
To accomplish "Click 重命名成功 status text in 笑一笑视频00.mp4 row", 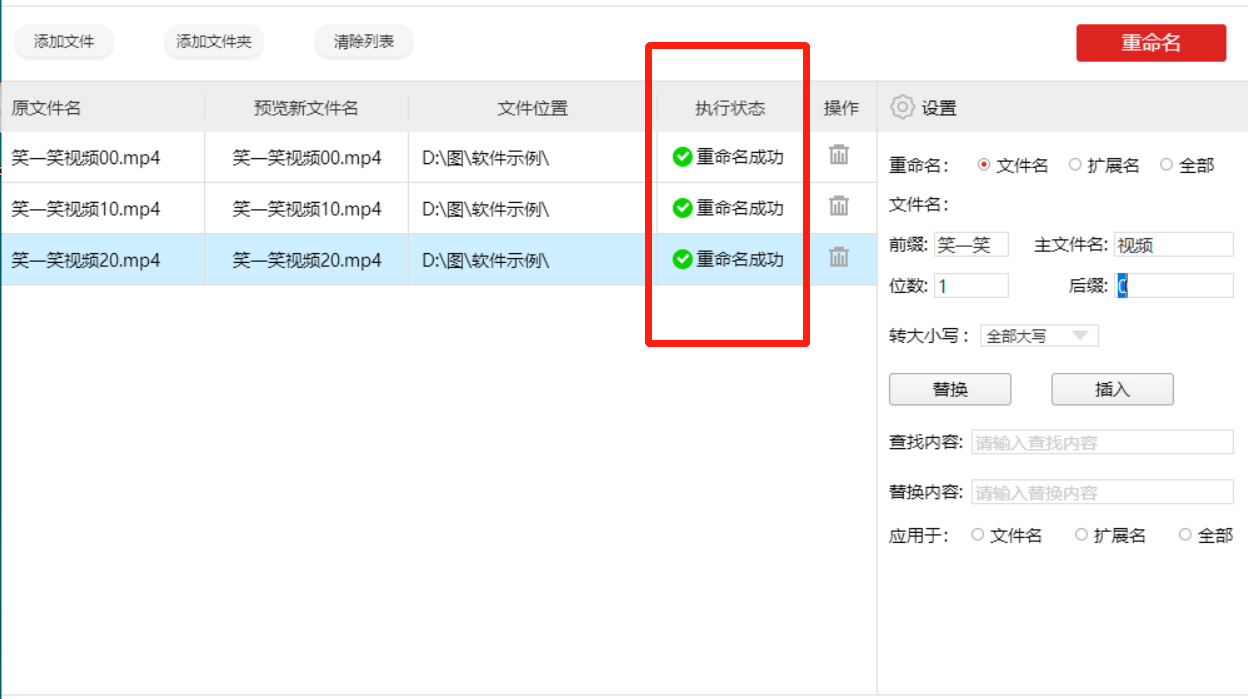I will pos(740,157).
